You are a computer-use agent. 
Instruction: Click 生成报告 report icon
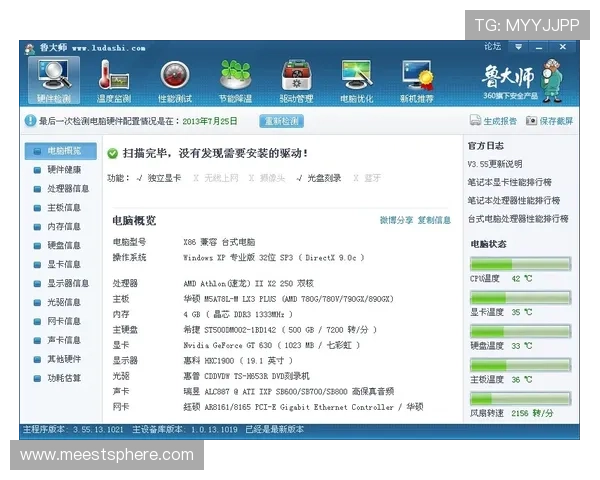[x=475, y=121]
